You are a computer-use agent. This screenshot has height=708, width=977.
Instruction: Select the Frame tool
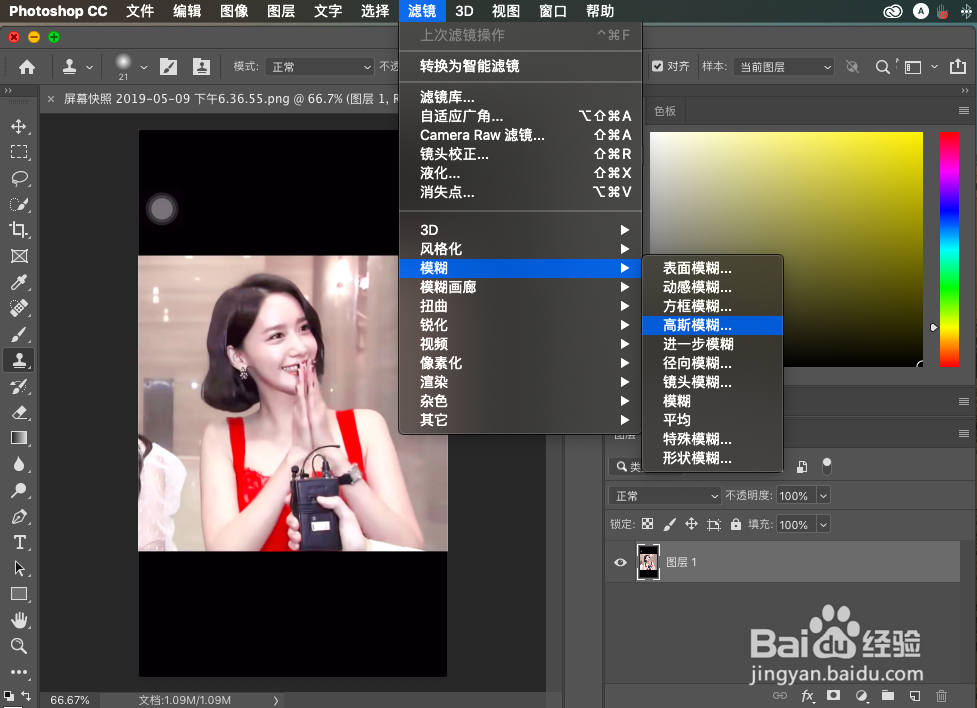[19, 256]
